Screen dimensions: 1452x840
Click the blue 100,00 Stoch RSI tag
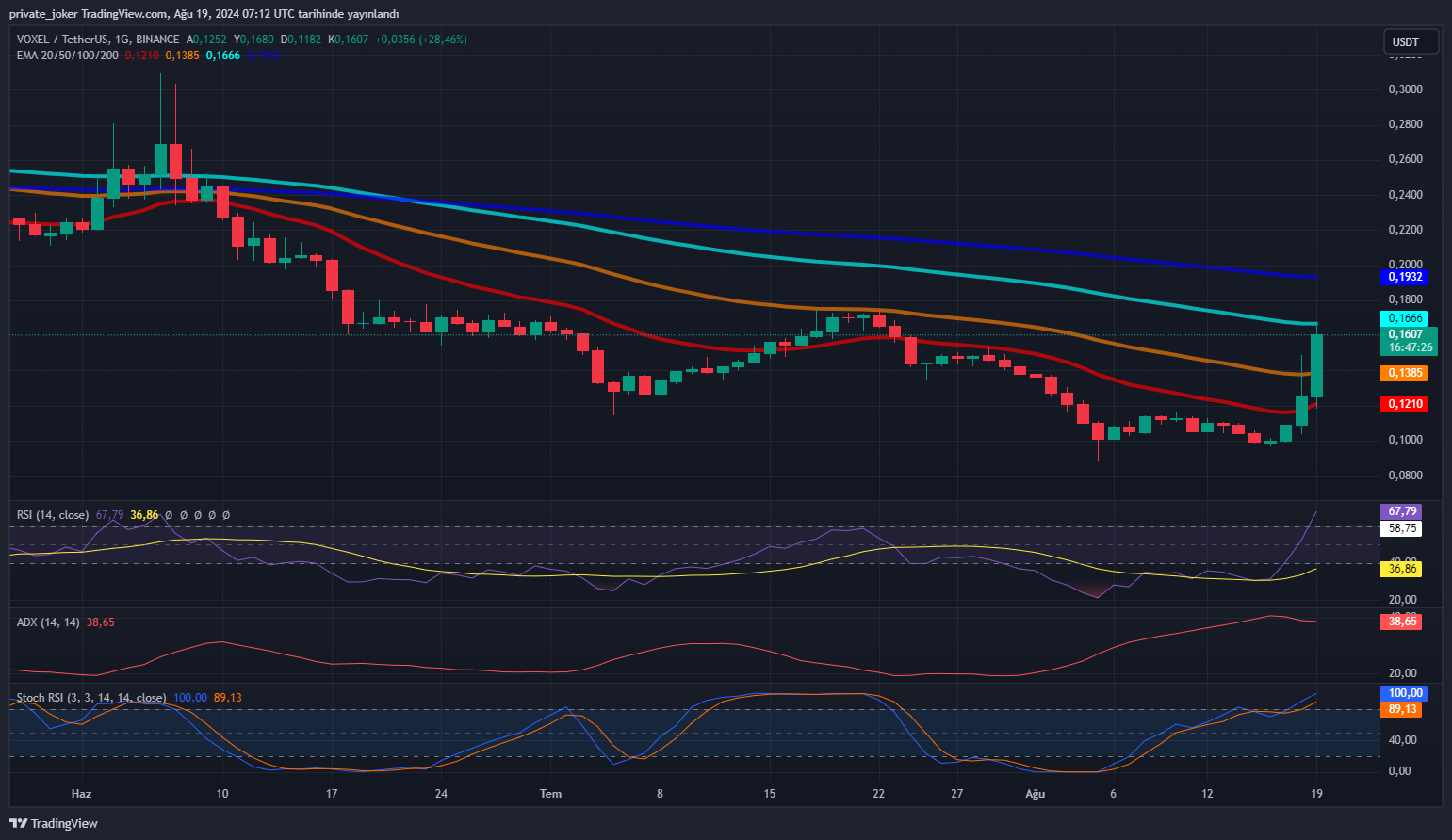[x=1404, y=693]
